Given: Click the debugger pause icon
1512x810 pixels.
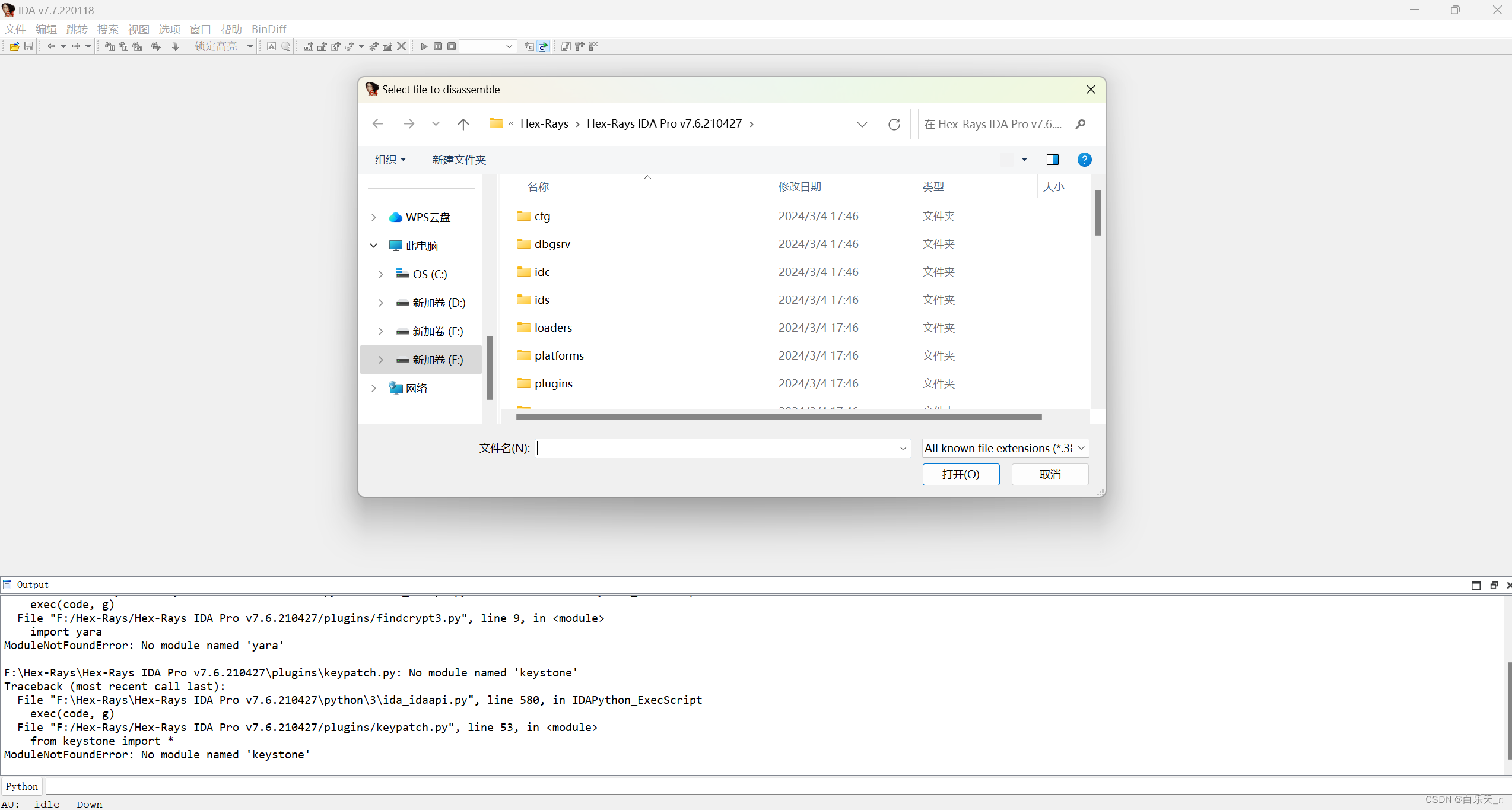Looking at the screenshot, I should 438,46.
